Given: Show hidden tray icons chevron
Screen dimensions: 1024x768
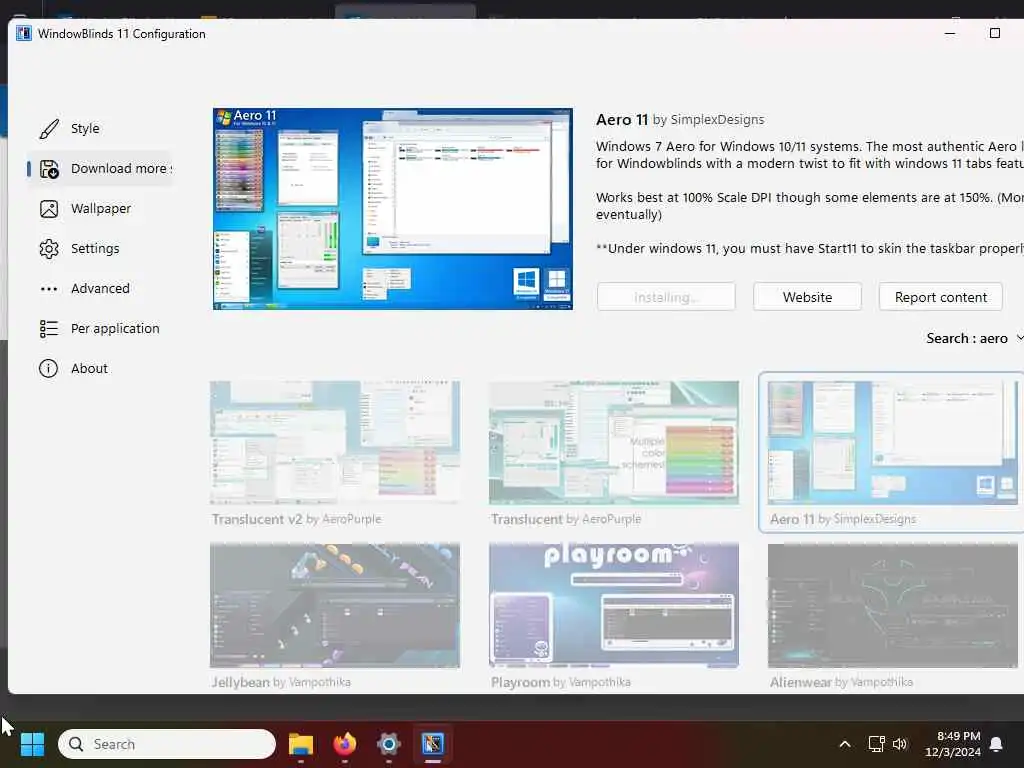Looking at the screenshot, I should 844,744.
